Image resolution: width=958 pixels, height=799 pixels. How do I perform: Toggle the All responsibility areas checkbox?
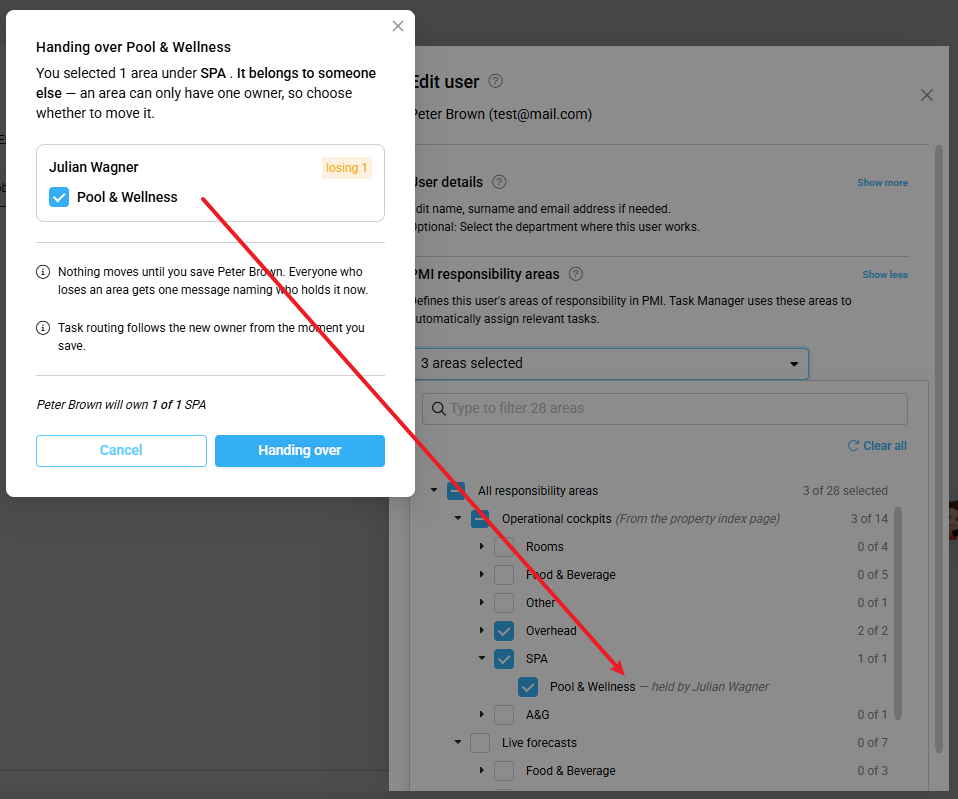click(x=456, y=491)
